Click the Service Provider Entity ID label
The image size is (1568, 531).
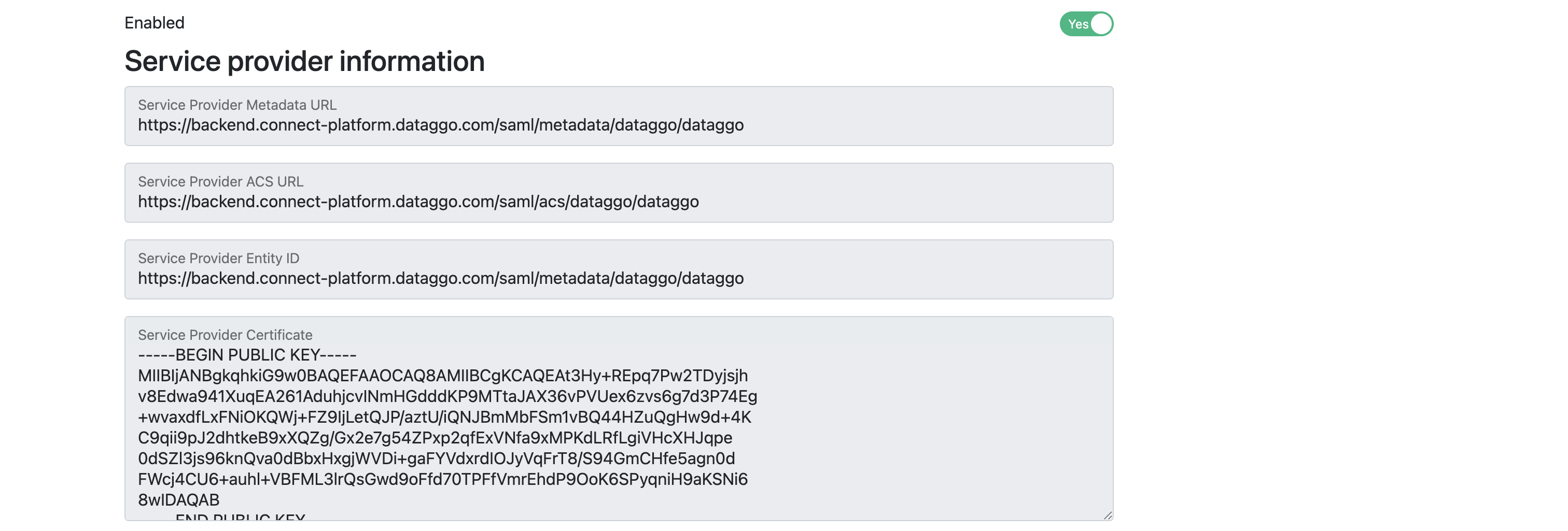(218, 257)
